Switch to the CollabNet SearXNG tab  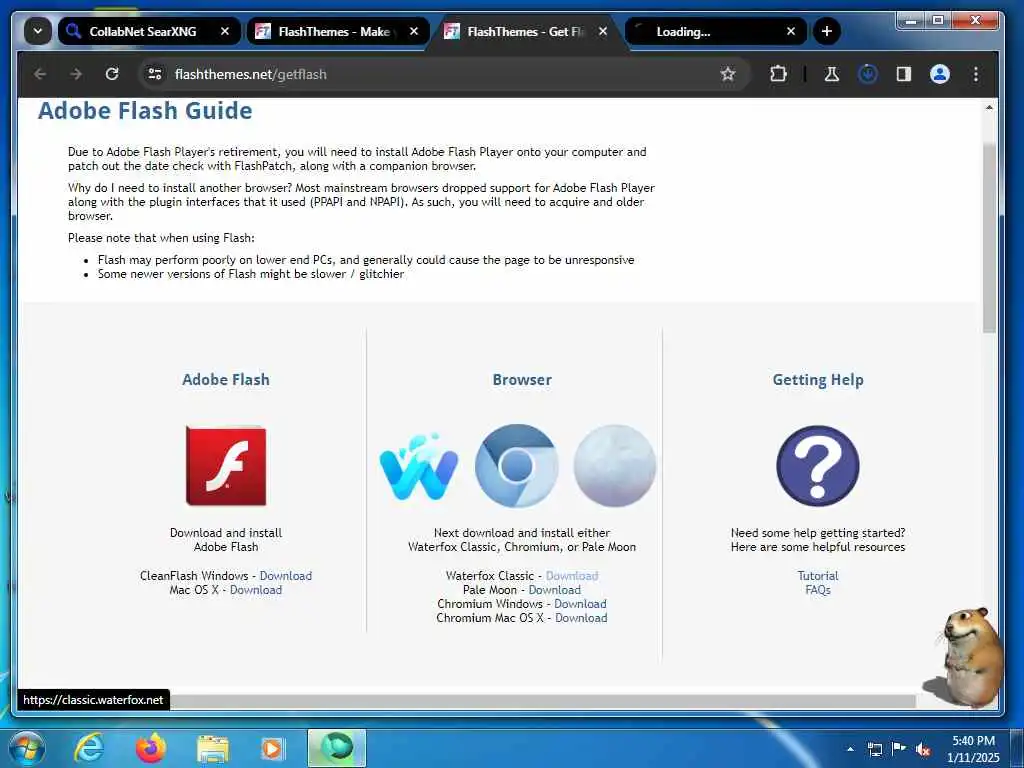tap(150, 31)
